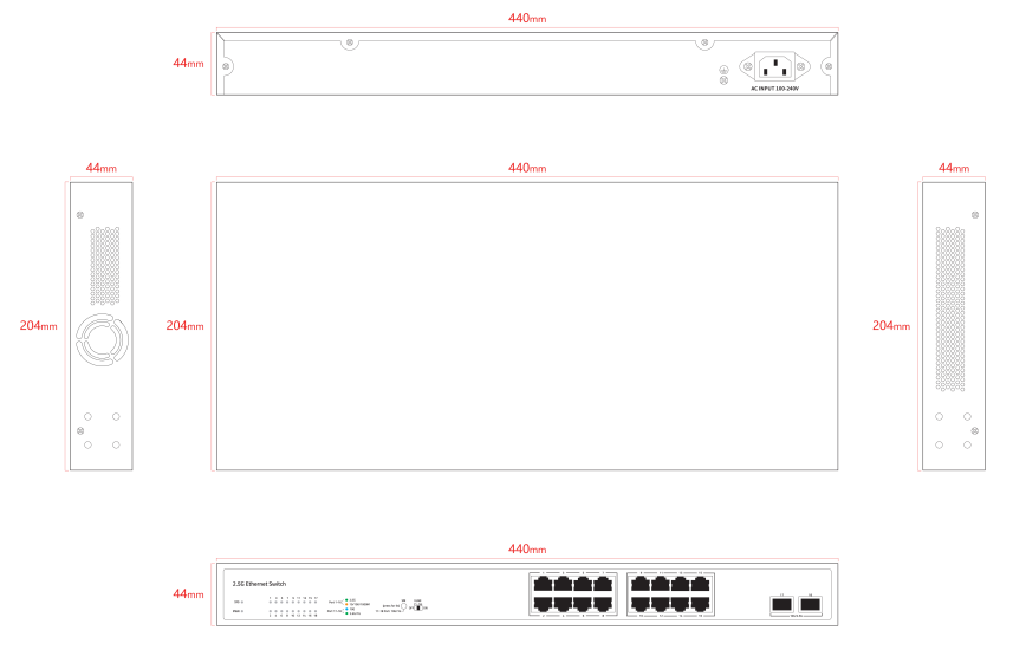The image size is (1014, 651).
Task: Select the 204mm label beside right side view
Action: click(x=891, y=326)
